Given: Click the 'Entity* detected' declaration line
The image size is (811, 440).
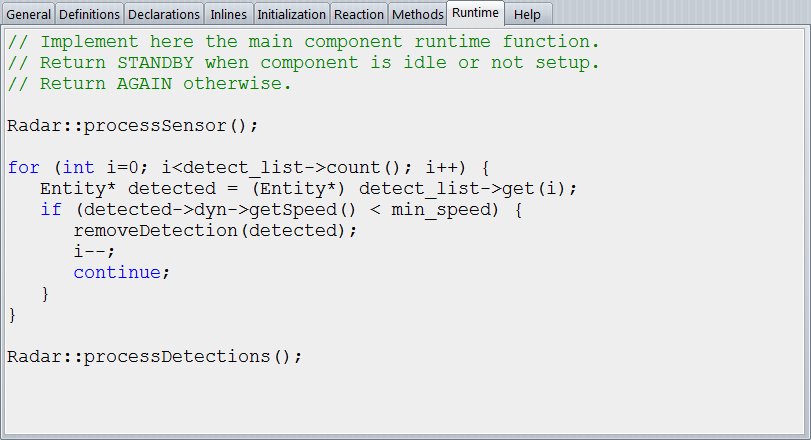Looking at the screenshot, I should (x=308, y=189).
